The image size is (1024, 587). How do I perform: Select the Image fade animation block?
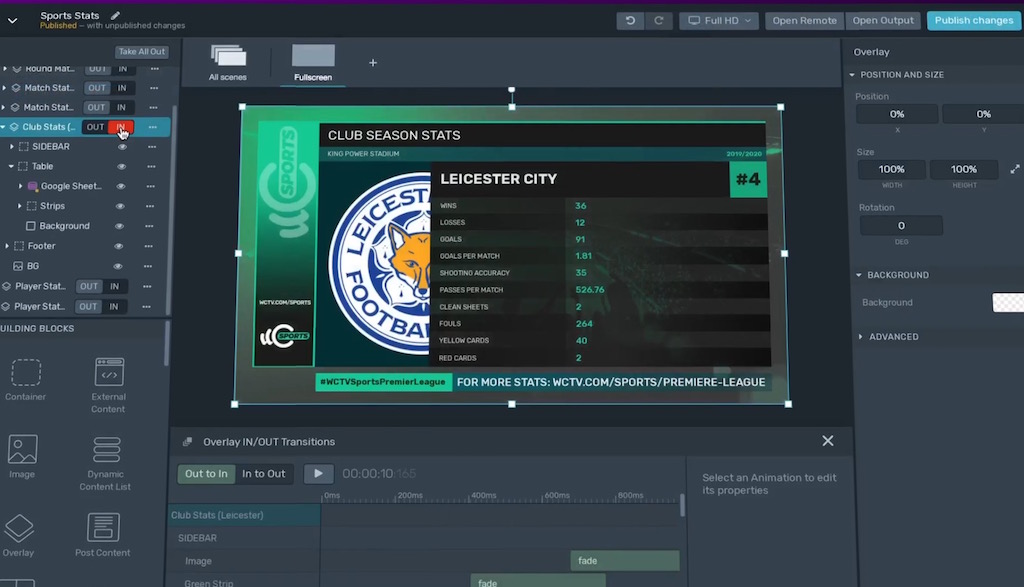click(x=625, y=561)
